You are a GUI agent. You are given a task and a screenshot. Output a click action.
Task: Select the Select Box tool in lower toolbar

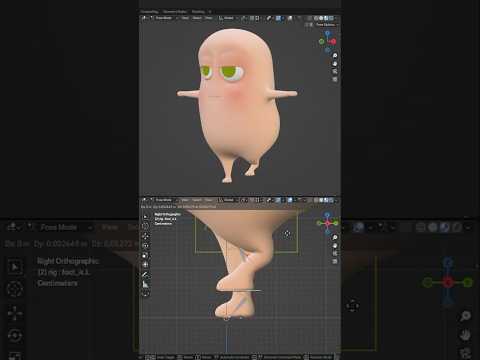pos(145,217)
